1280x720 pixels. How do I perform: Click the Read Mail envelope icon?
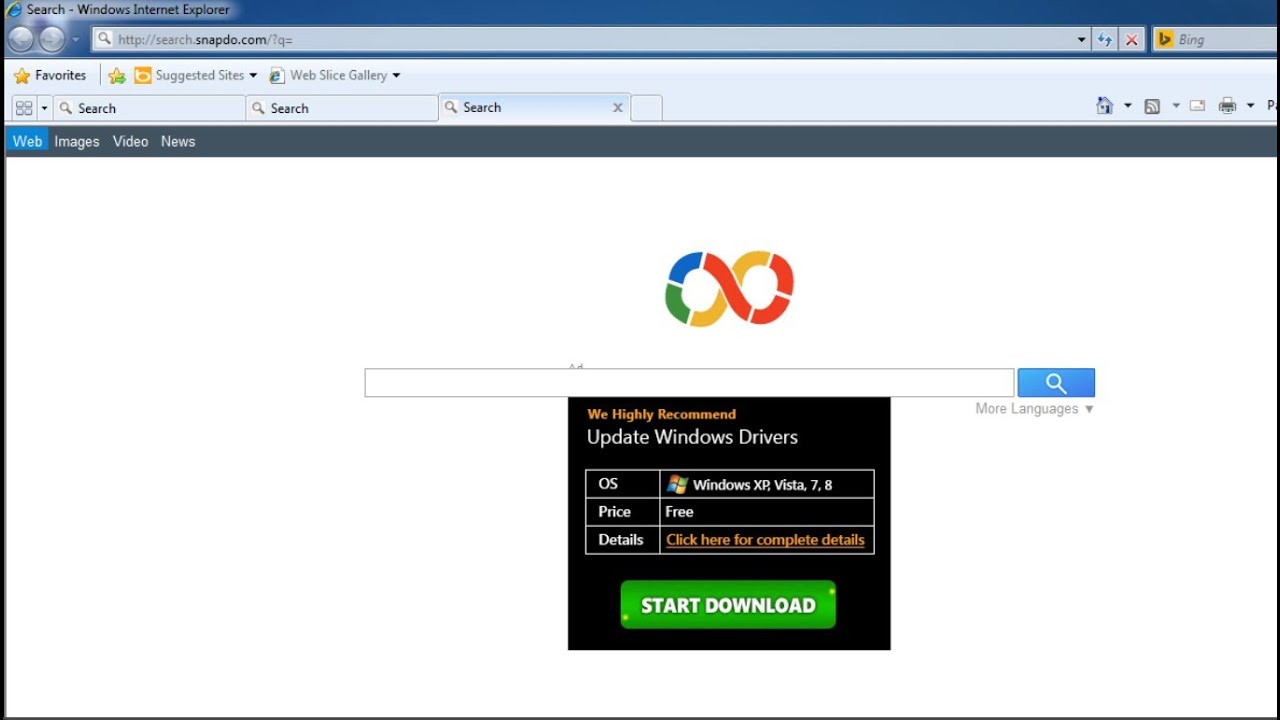click(1197, 106)
